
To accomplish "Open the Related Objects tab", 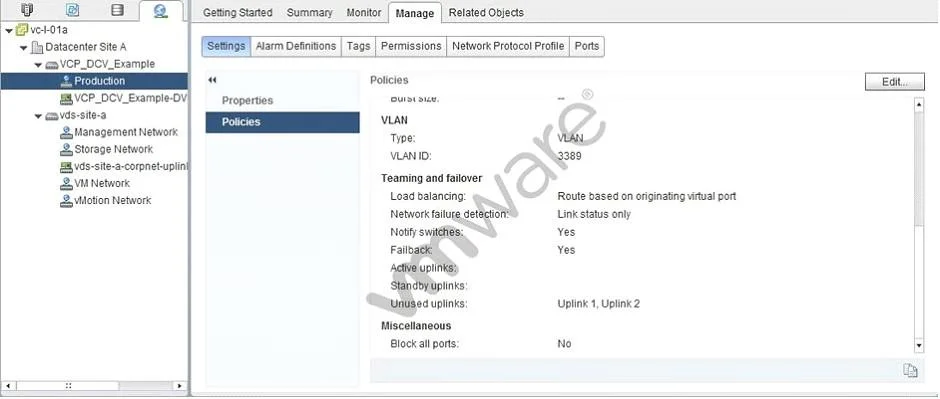I will click(x=486, y=13).
